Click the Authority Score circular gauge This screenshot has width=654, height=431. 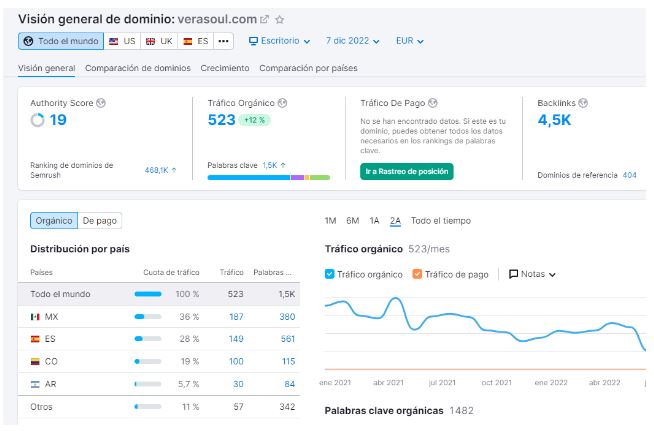[38, 120]
